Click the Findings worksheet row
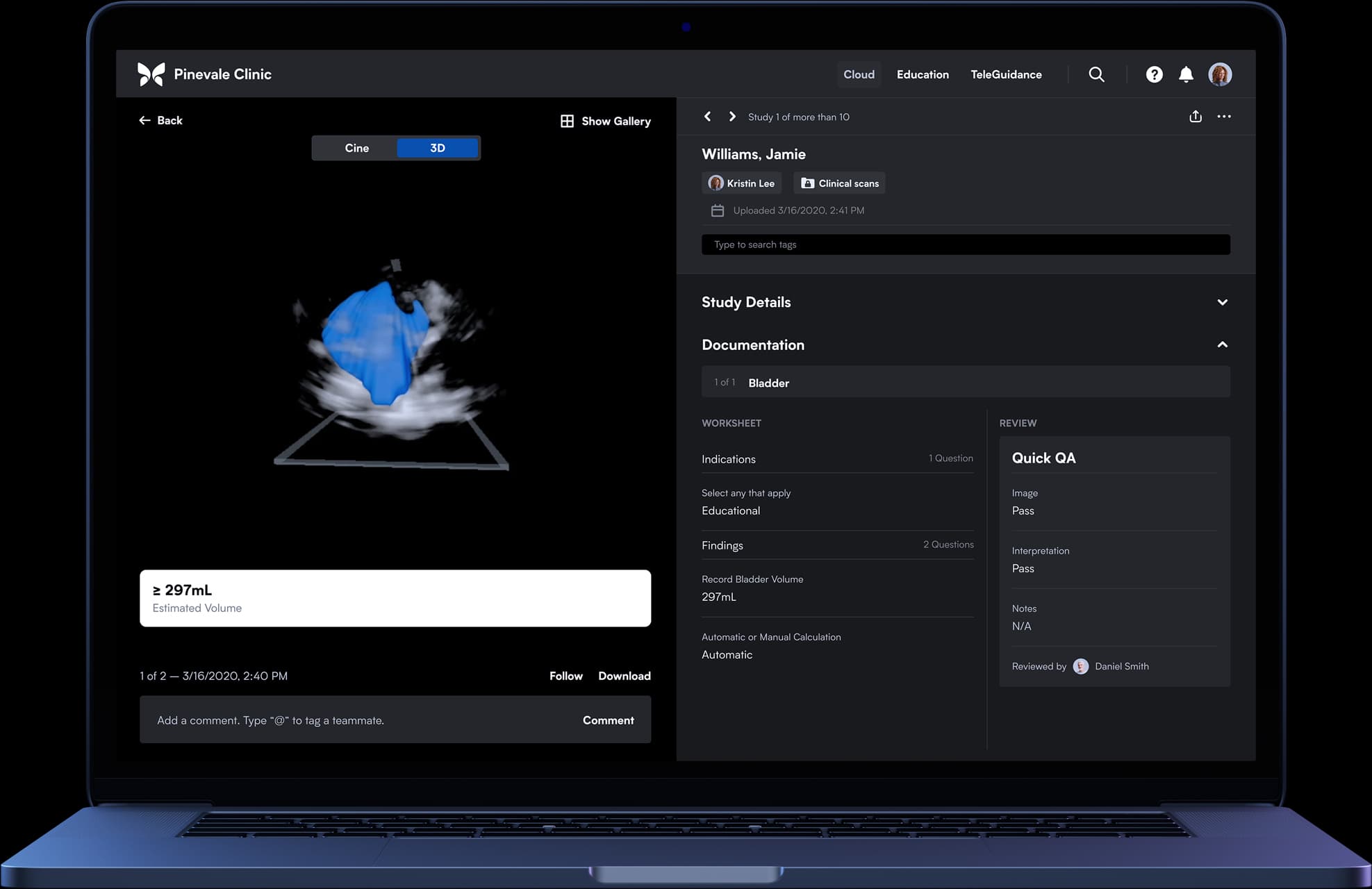The image size is (1372, 889). click(x=837, y=545)
